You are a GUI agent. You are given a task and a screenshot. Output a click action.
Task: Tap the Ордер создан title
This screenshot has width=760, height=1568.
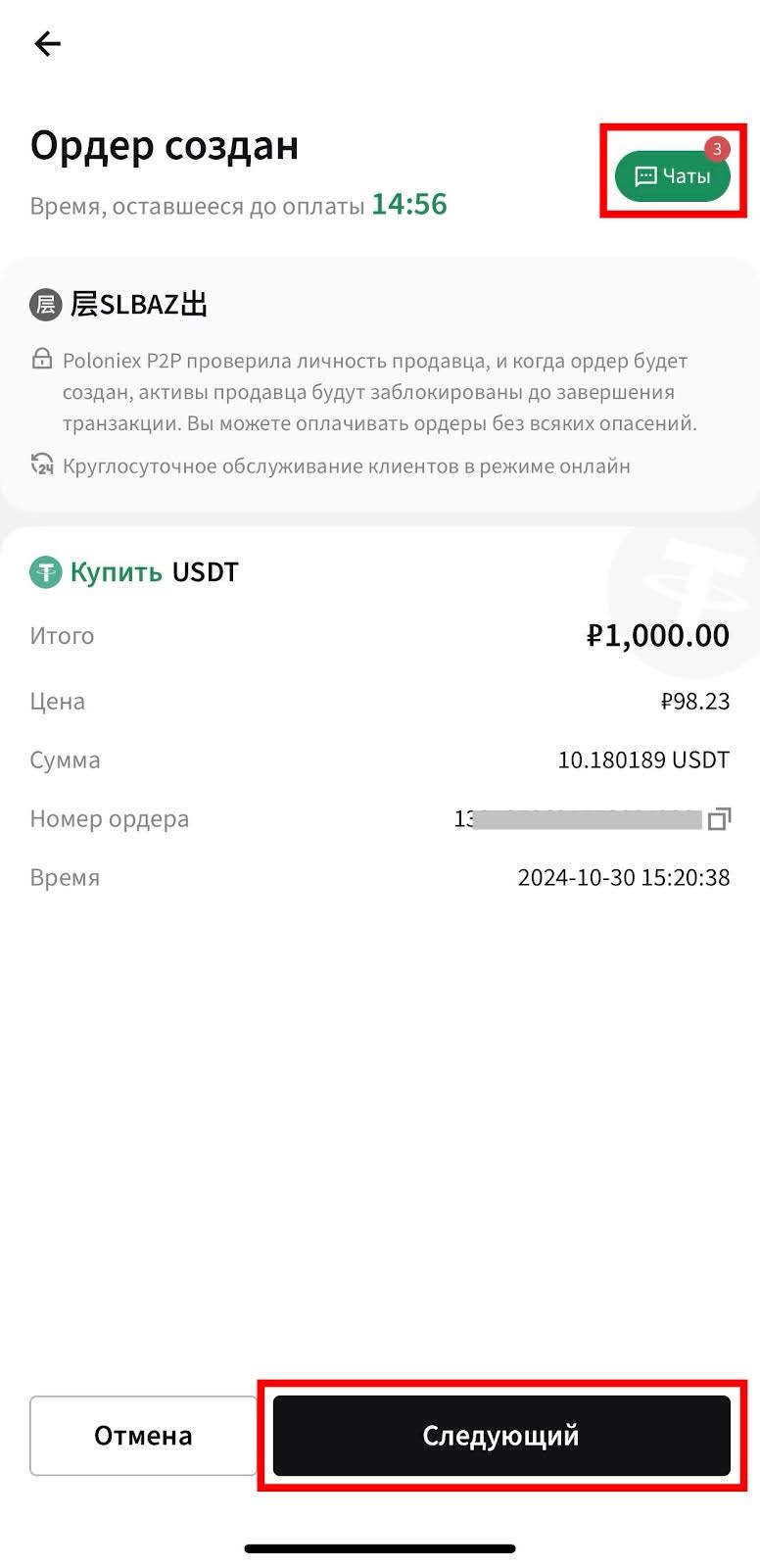[165, 145]
